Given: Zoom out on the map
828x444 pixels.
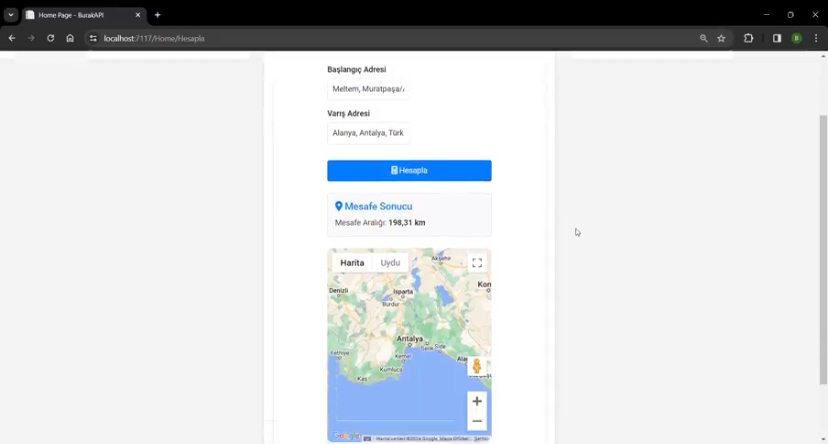Looking at the screenshot, I should tap(477, 421).
